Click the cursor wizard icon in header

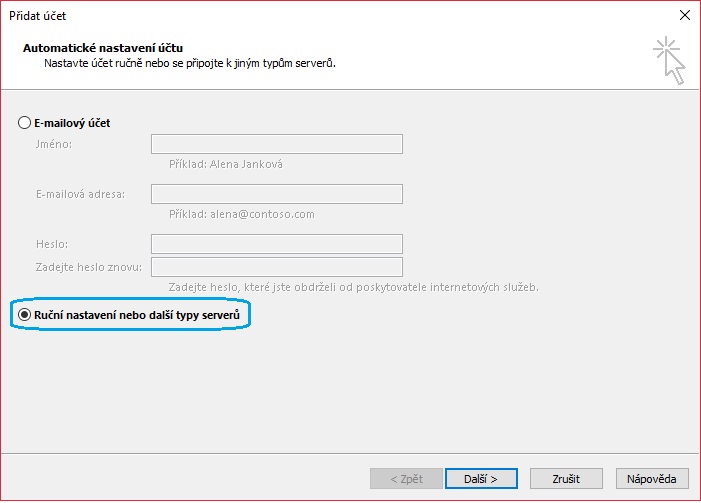click(x=667, y=59)
